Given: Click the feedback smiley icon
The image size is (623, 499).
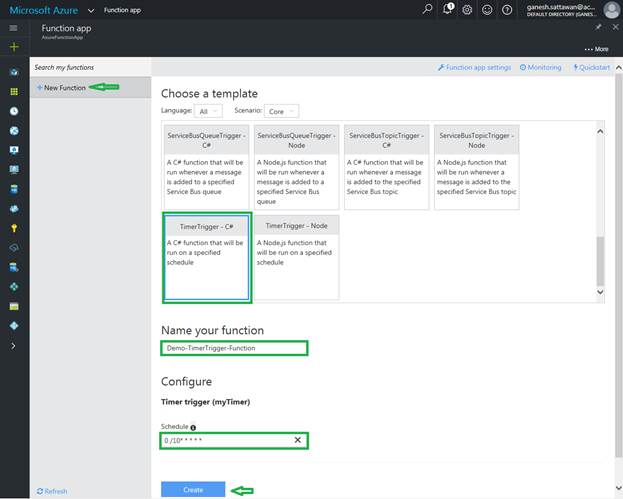Looking at the screenshot, I should tap(487, 10).
